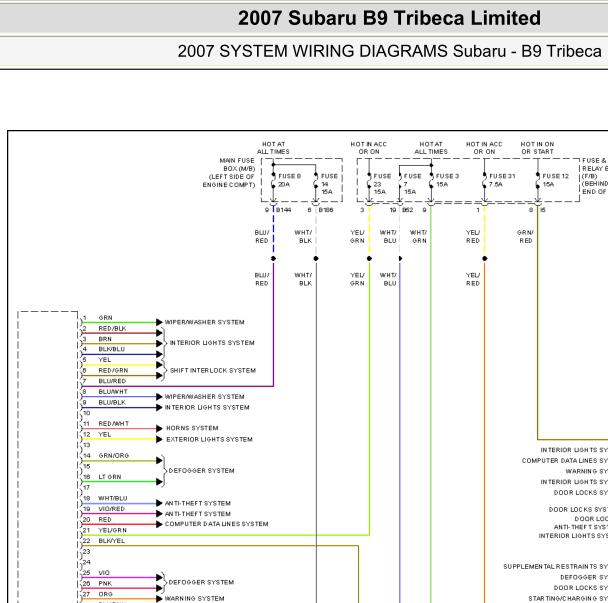Click the "STARTING/CHARGING" label on the right
The width and height of the screenshot is (608, 603).
568,599
